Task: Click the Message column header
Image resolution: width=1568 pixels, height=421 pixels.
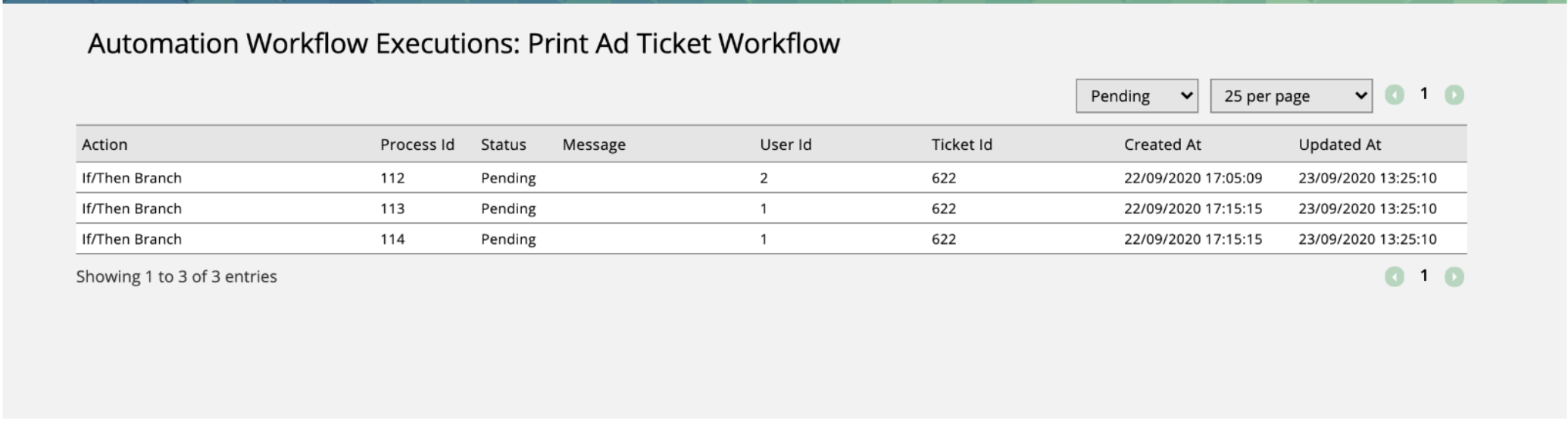Action: pos(594,145)
